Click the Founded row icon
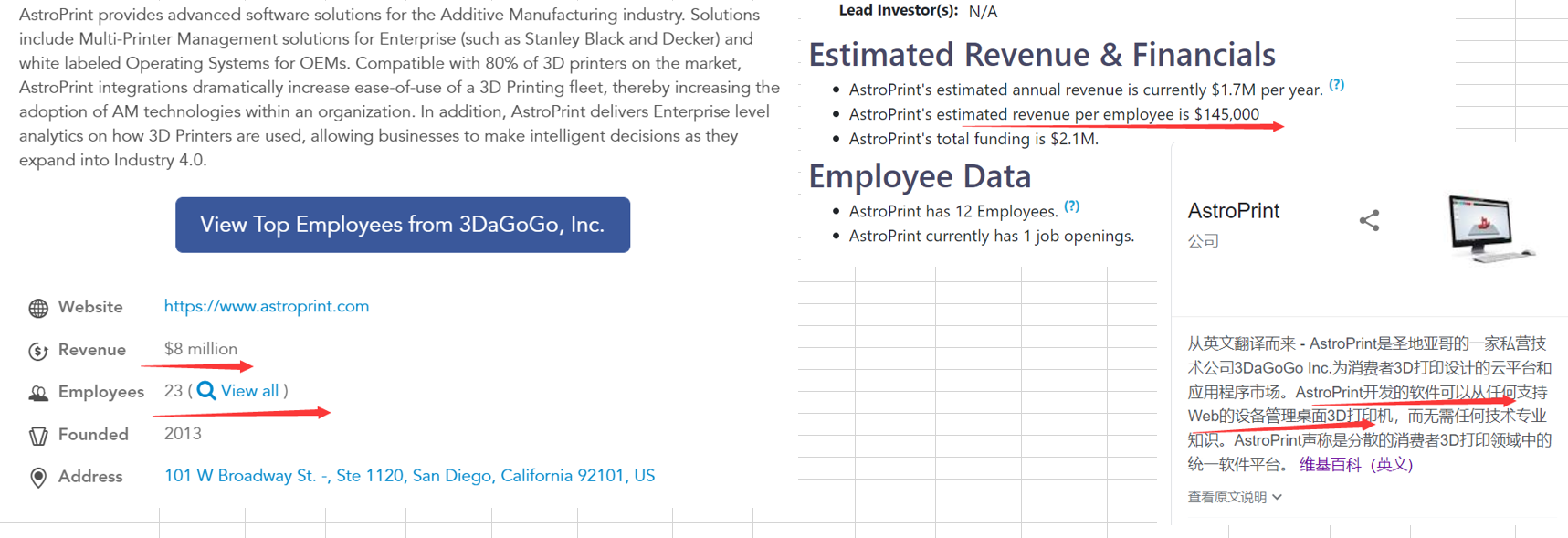The image size is (1568, 538). pyautogui.click(x=38, y=436)
